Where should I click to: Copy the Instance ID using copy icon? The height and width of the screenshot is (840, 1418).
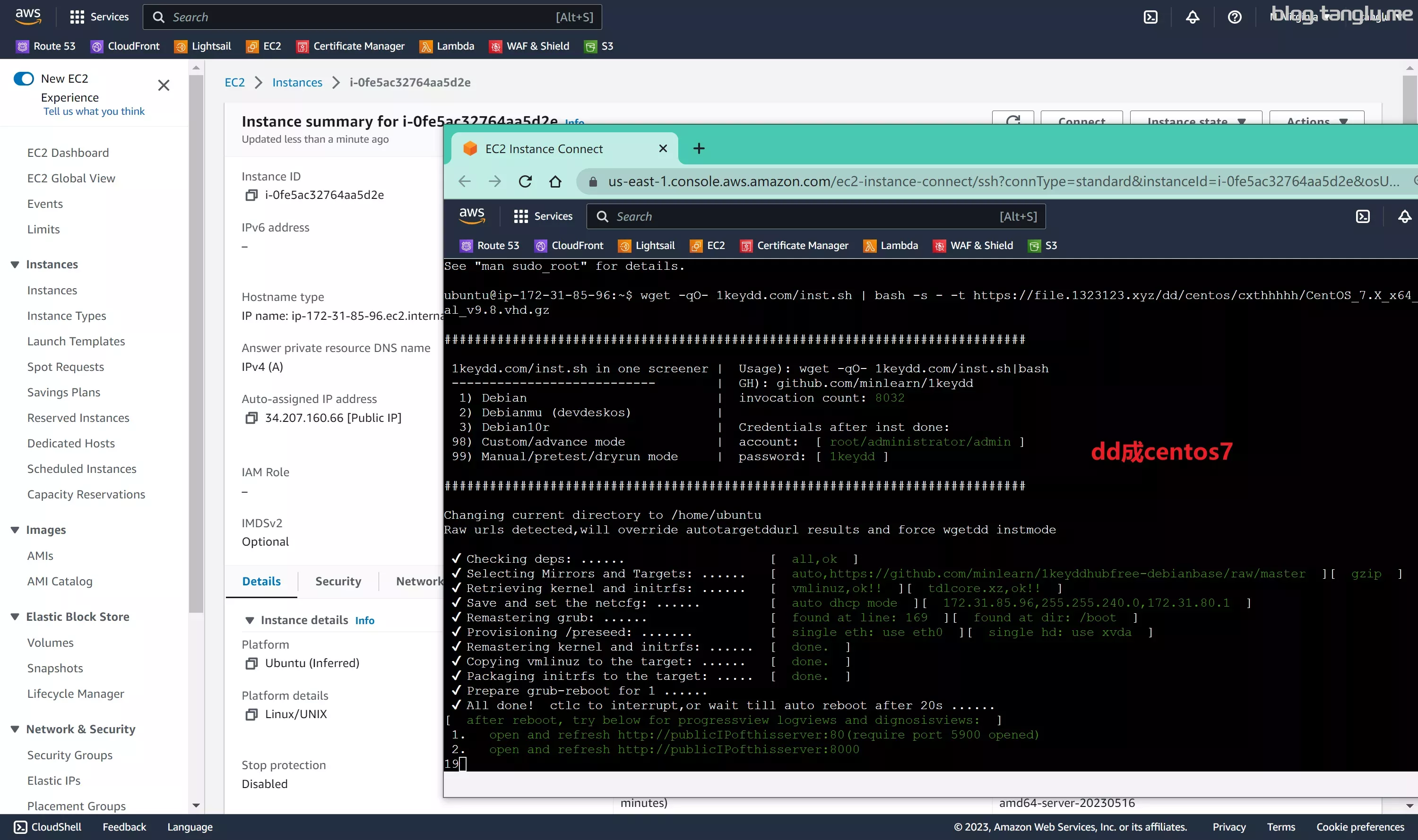coord(251,195)
